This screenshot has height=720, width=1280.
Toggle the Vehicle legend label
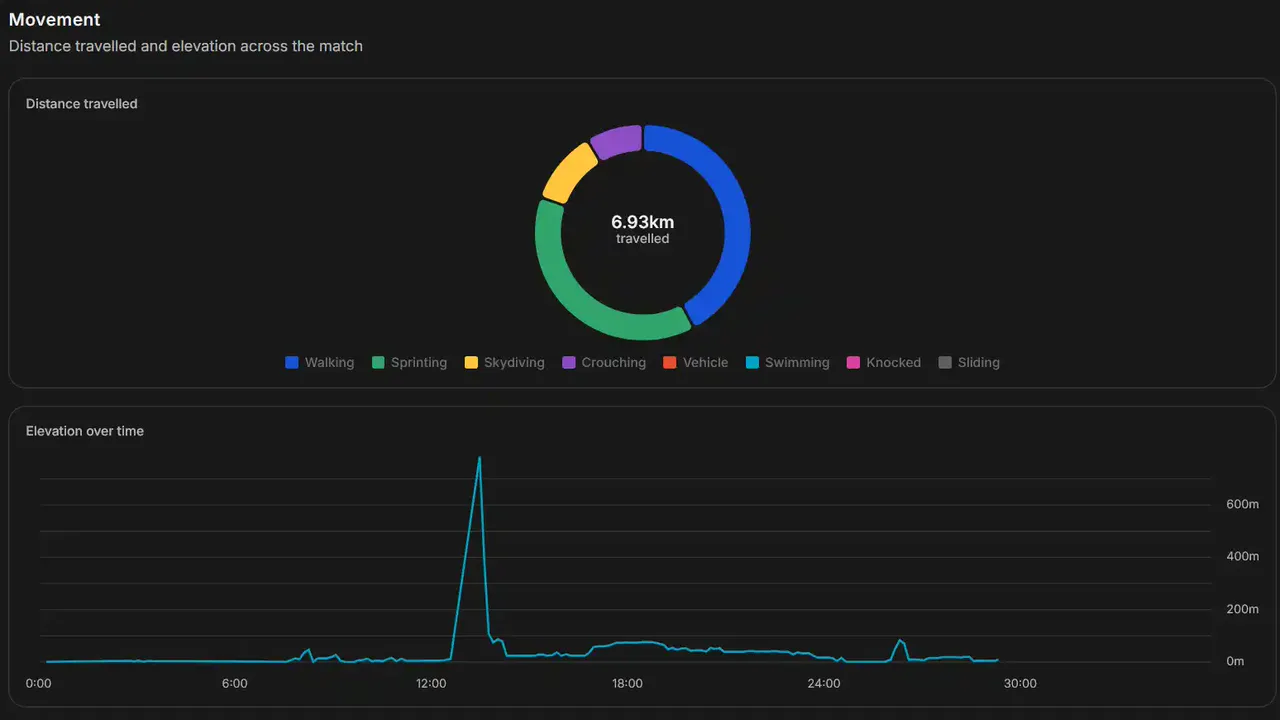(705, 363)
